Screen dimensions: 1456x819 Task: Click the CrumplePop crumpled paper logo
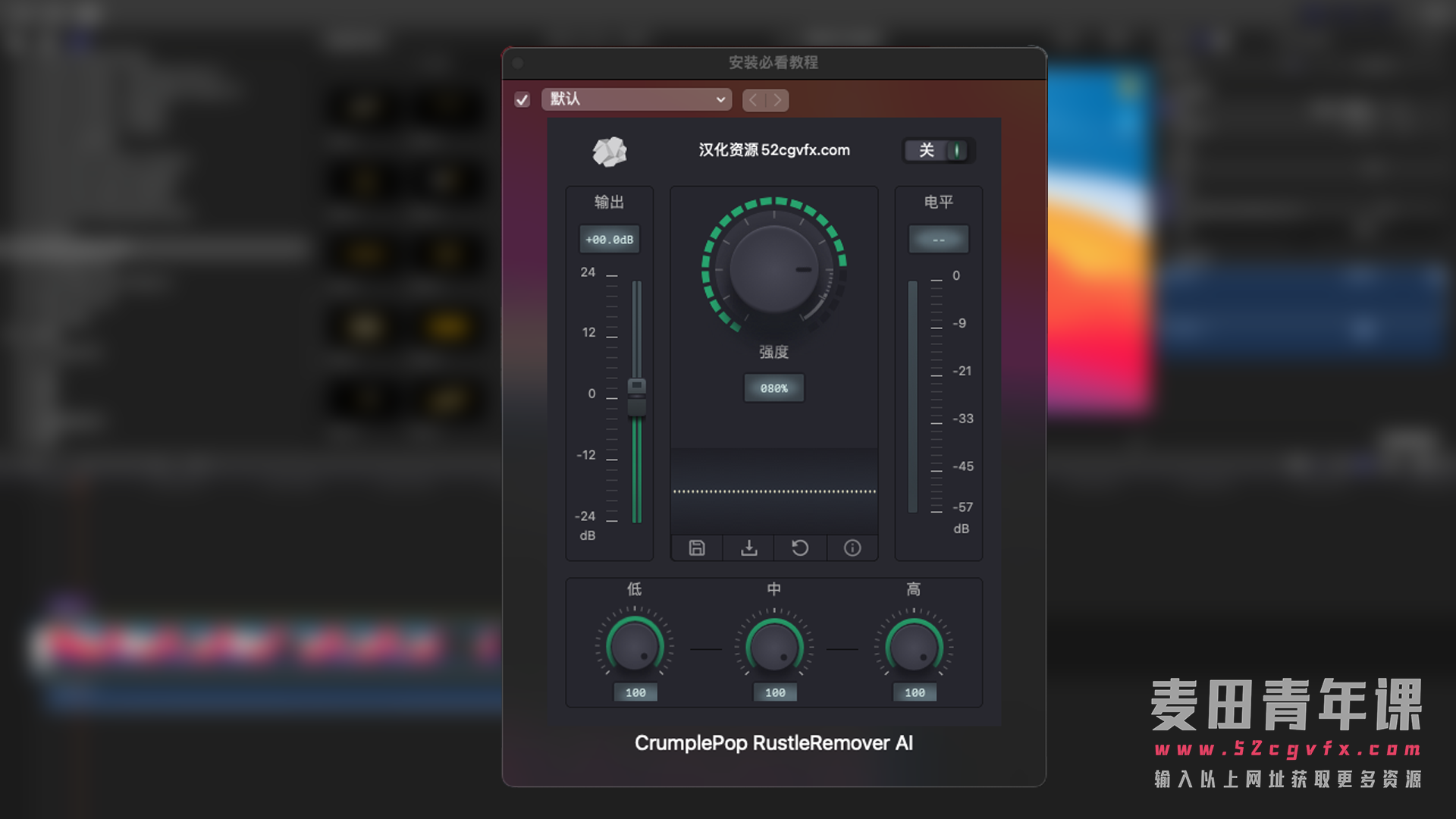click(x=610, y=151)
